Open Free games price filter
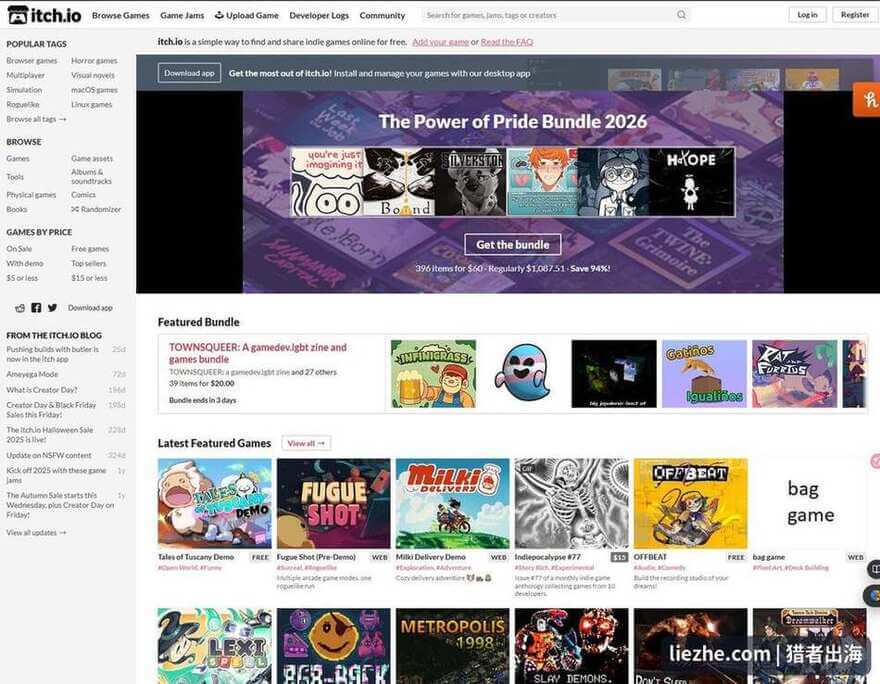880x684 pixels. coord(90,249)
